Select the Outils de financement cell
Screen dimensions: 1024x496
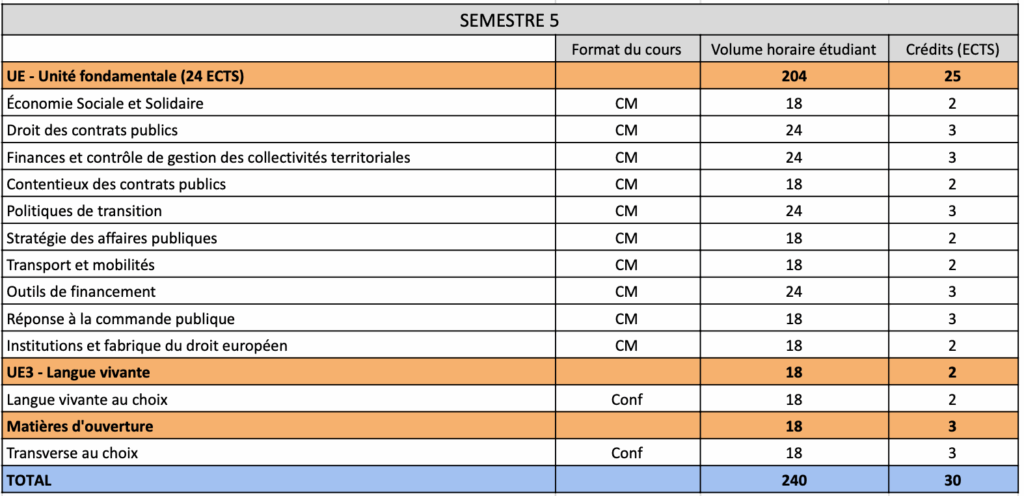pyautogui.click(x=81, y=292)
